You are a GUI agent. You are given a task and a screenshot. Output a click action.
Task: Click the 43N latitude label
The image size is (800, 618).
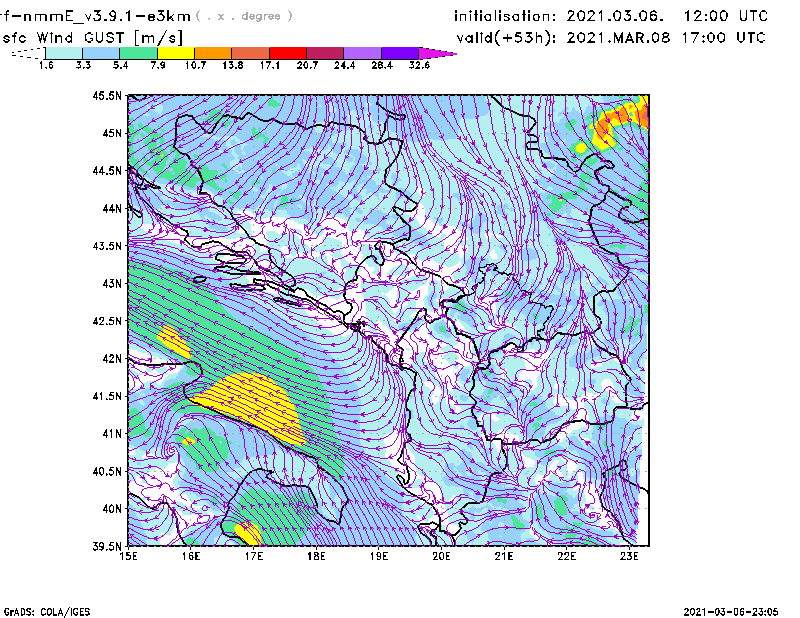(x=112, y=283)
